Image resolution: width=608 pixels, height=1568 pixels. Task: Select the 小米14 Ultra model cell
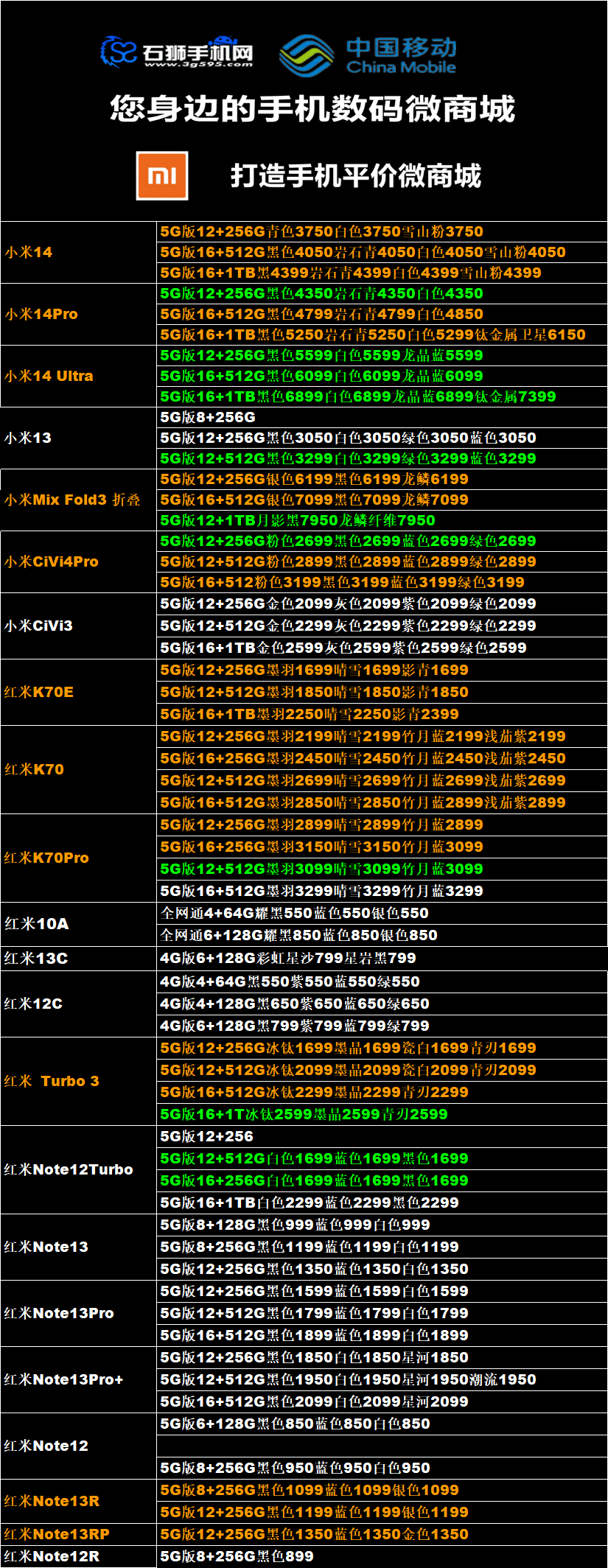(49, 376)
